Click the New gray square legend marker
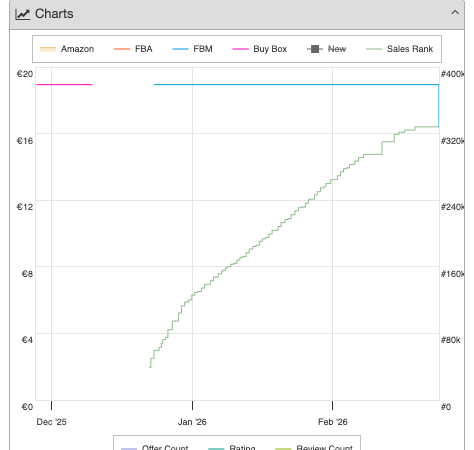The image size is (474, 450). pos(315,49)
